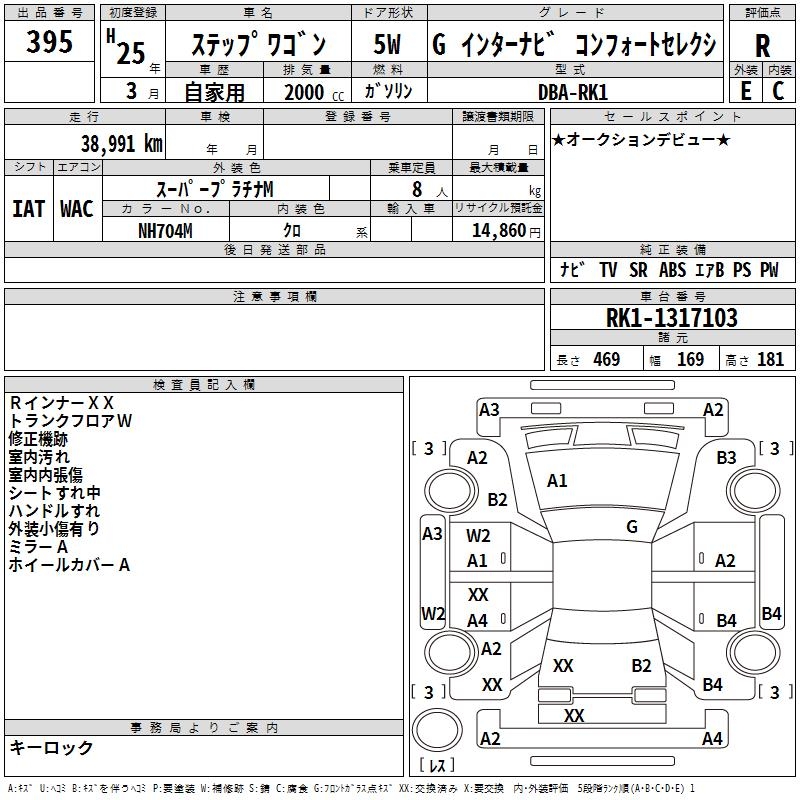Click the recycle deposit amount 14,860
This screenshot has width=800, height=800.
point(497,229)
